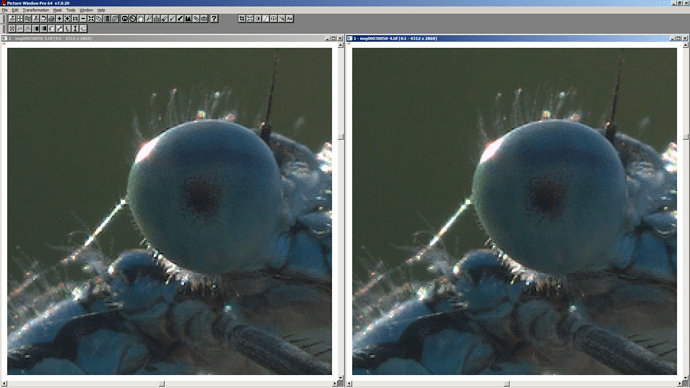The image size is (690, 388).
Task: Click the right image's vertical scrollbar thumb
Action: click(x=686, y=137)
